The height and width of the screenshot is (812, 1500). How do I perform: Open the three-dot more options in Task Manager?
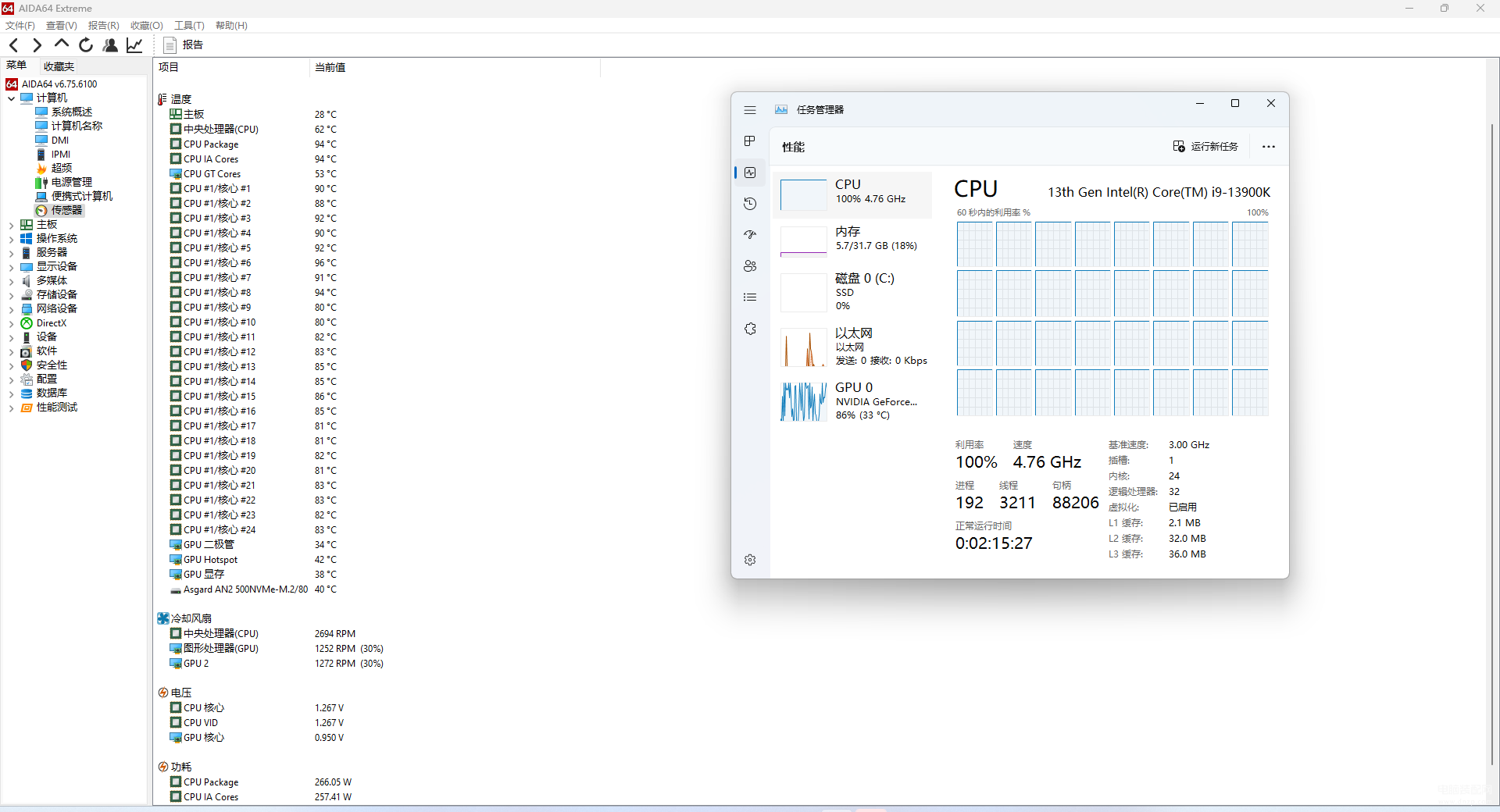[1269, 147]
